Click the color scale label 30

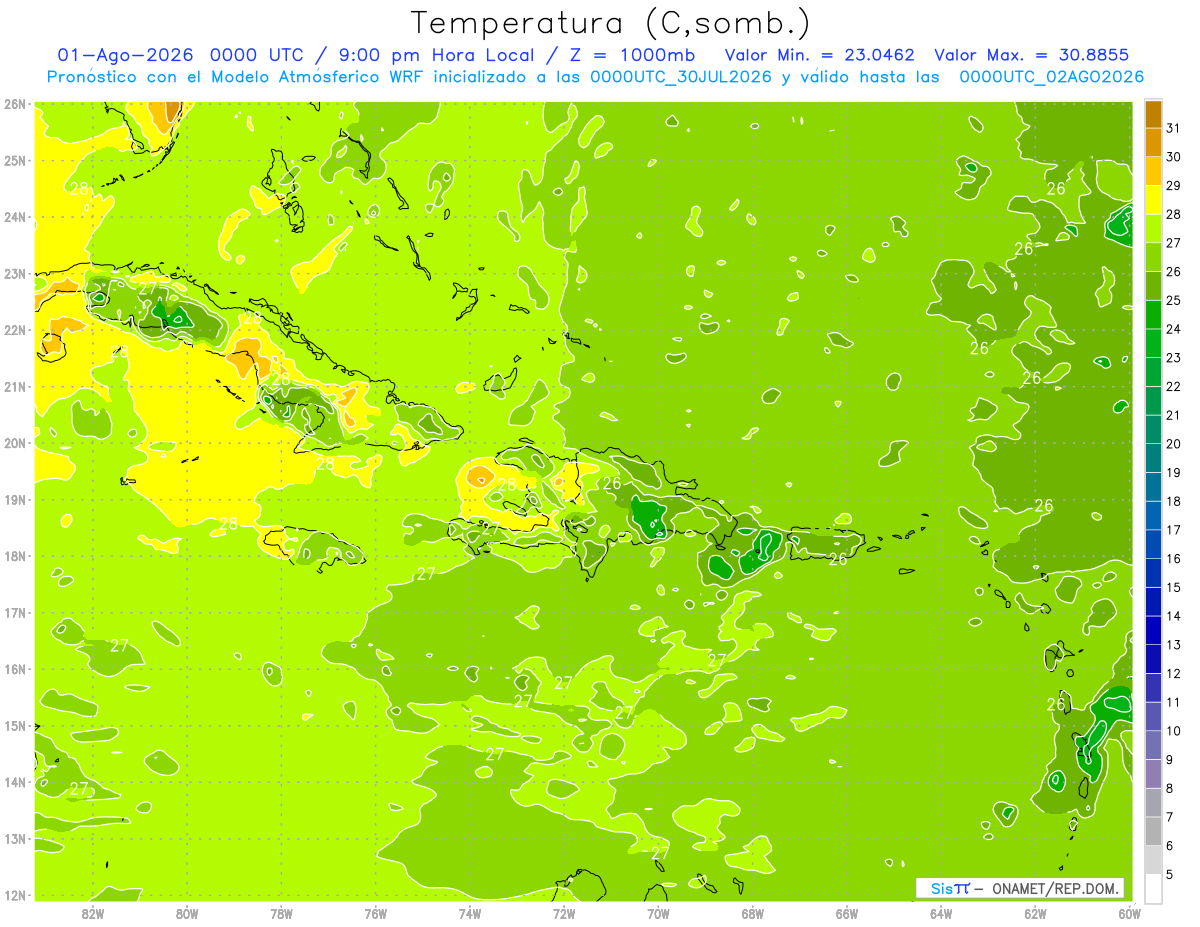(x=1173, y=157)
